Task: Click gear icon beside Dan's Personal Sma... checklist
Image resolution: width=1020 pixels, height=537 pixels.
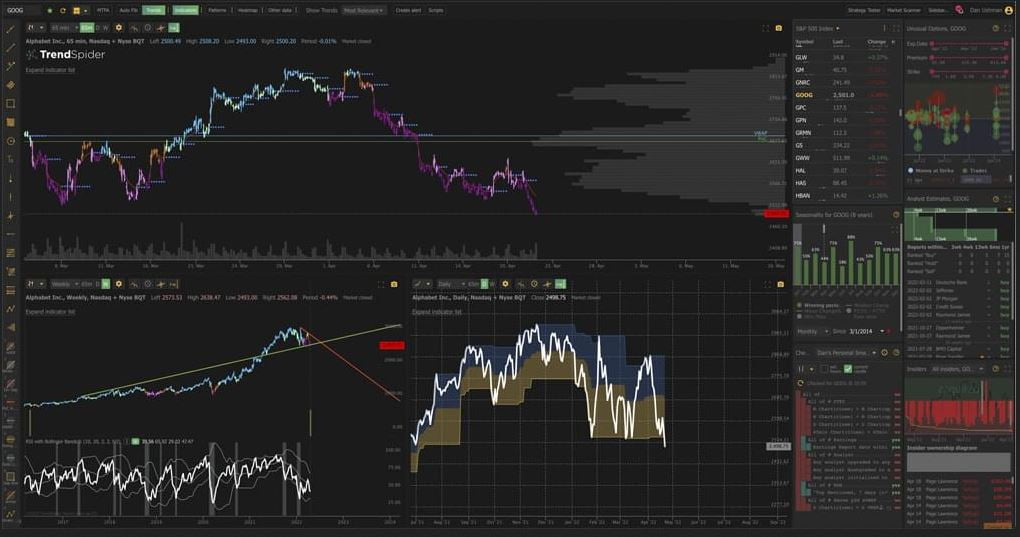Action: click(x=884, y=352)
